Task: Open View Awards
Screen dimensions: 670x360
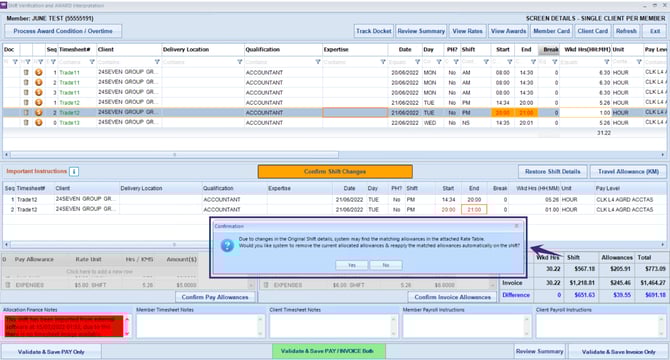Action: click(x=508, y=31)
